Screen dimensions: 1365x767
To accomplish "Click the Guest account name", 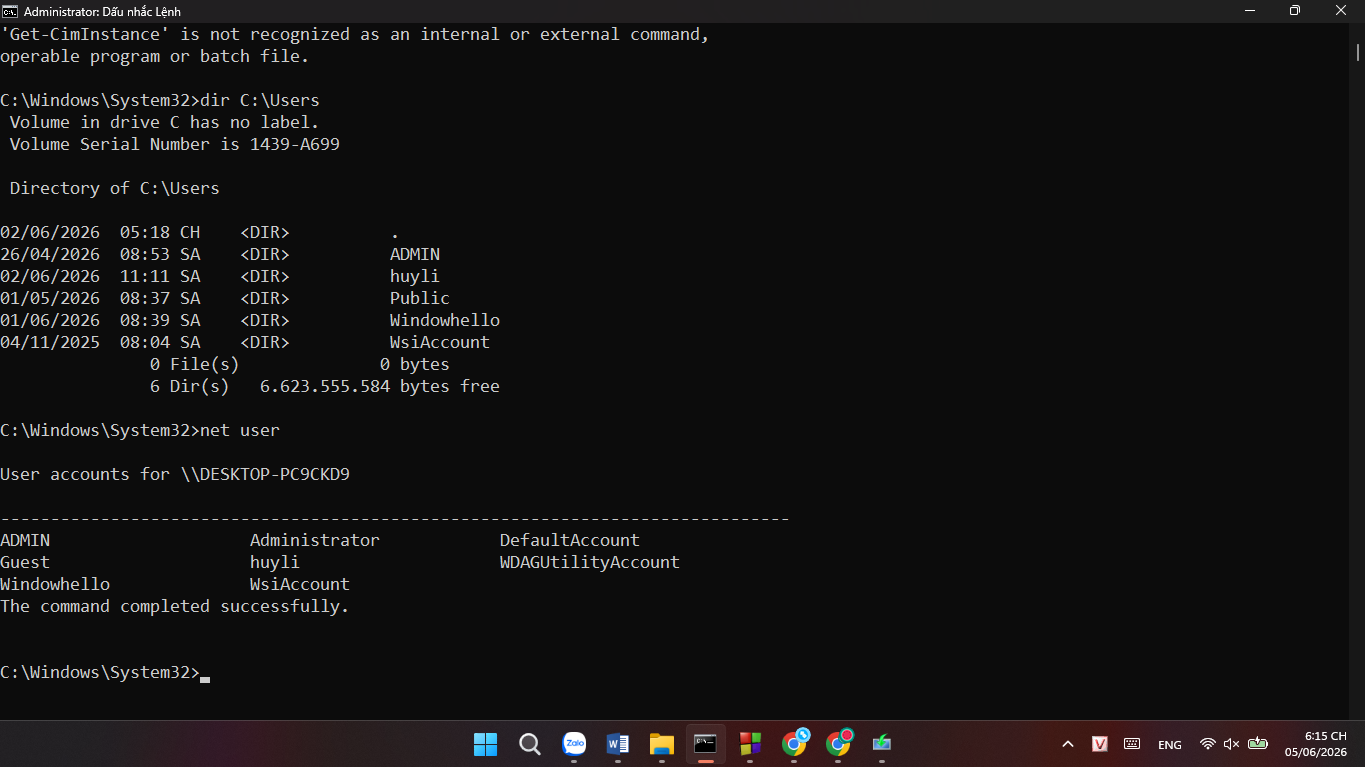I will click(x=25, y=562).
